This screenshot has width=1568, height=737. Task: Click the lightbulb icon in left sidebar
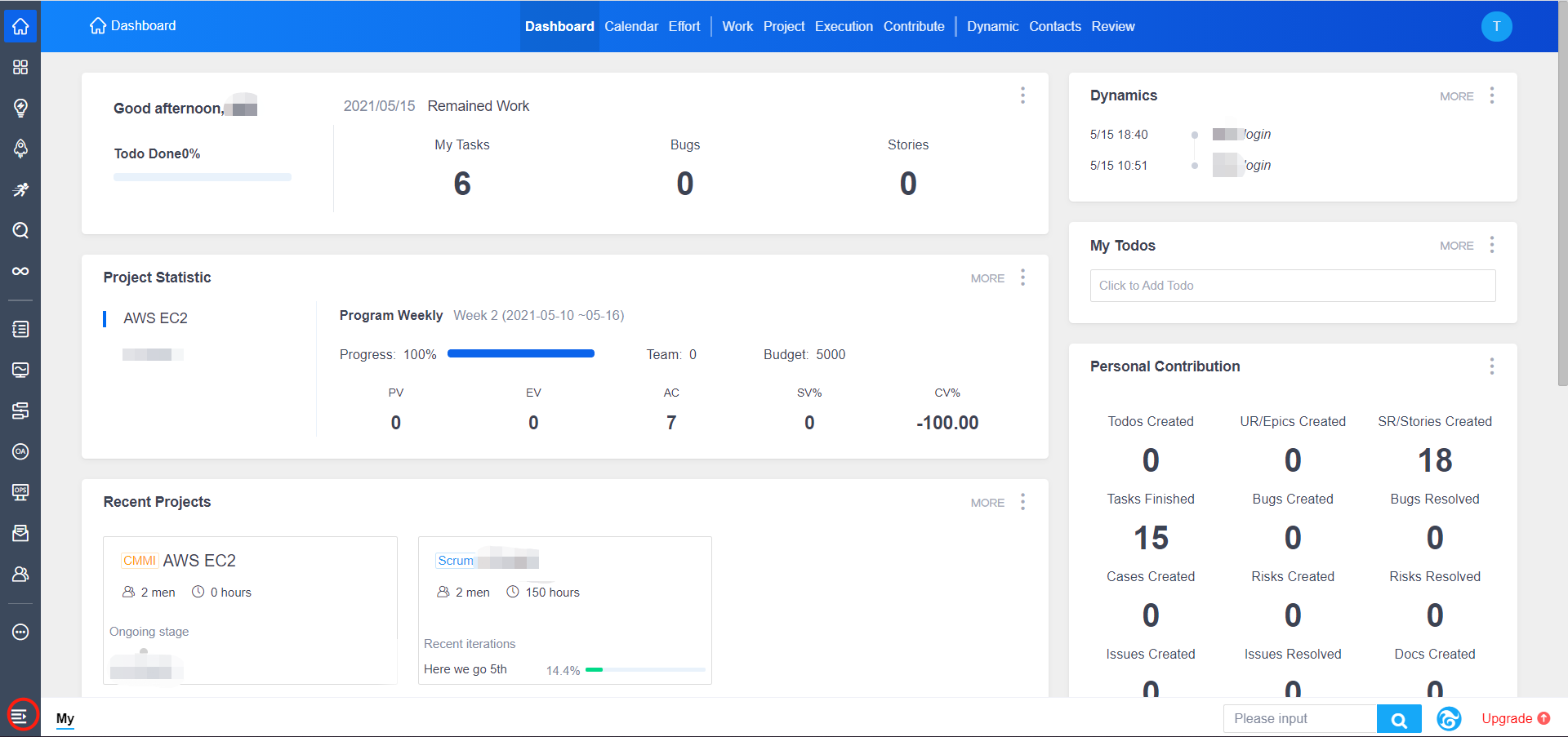click(20, 108)
